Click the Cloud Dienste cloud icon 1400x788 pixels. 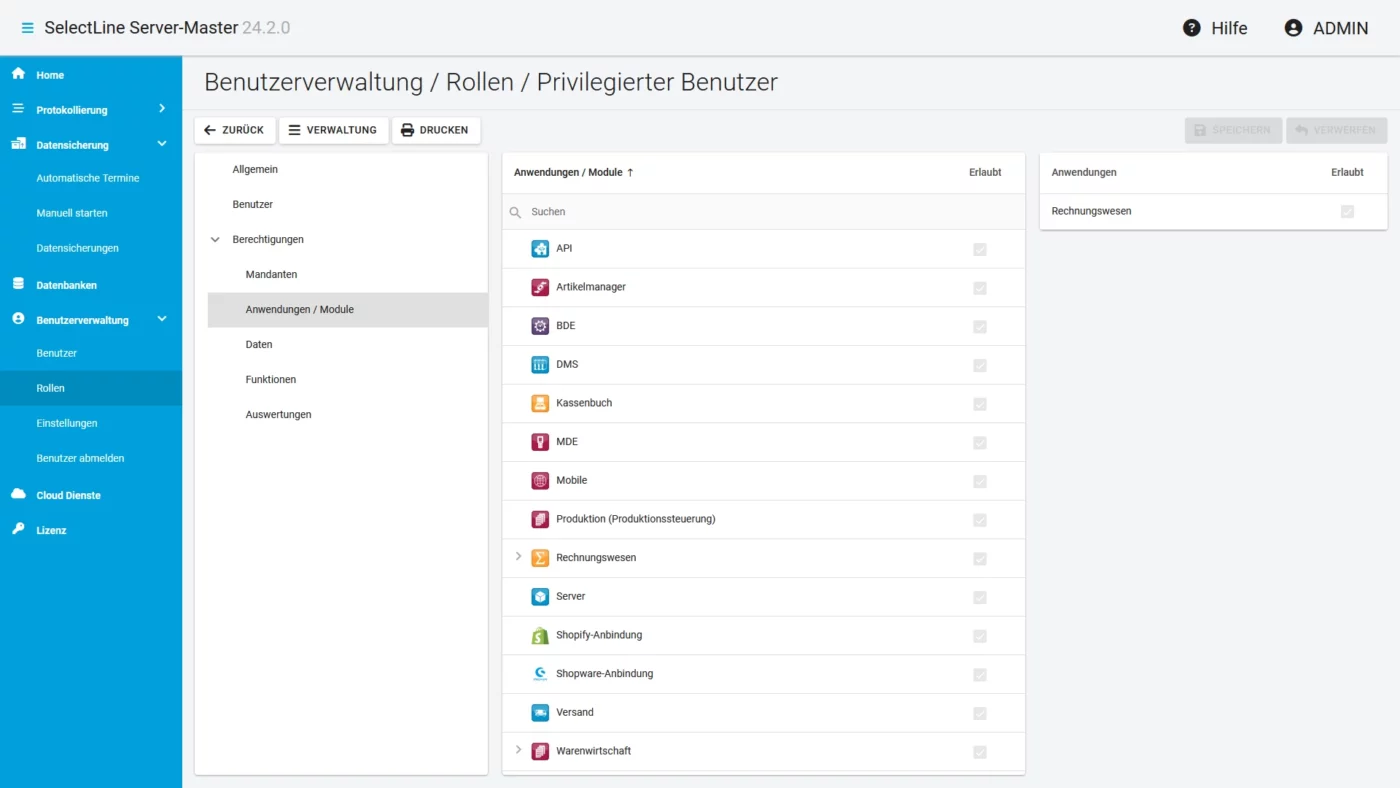coord(18,494)
